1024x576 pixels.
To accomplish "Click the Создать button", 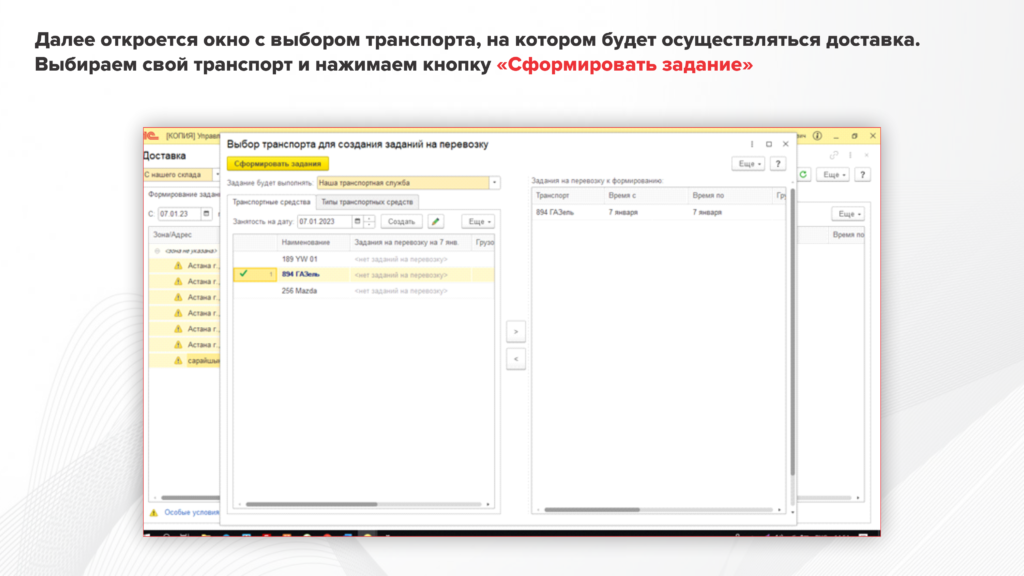I will 401,222.
